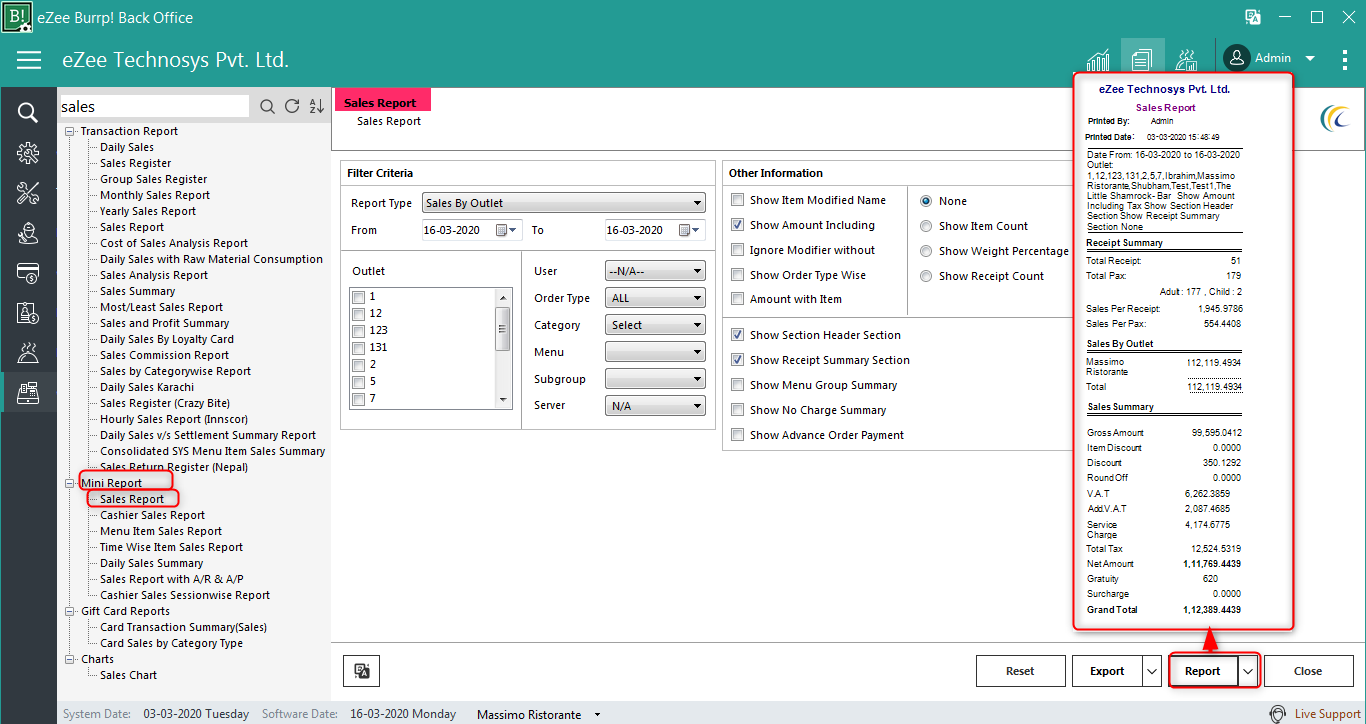Screen dimensions: 1366x724
Task: Open the worker with wrench sidebar icon
Action: [28, 233]
